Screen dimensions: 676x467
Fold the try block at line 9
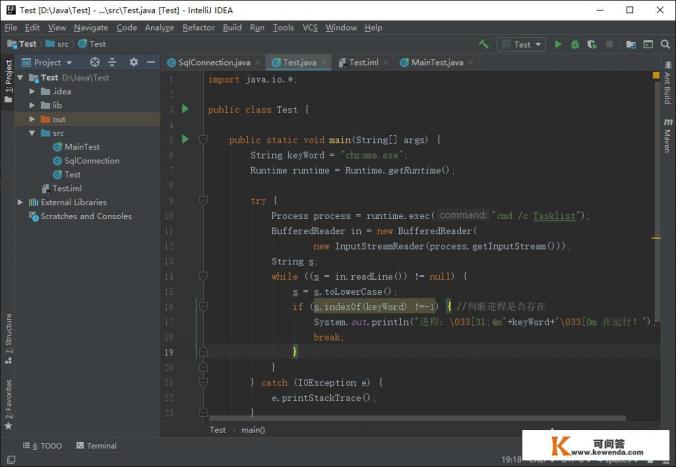coord(203,200)
